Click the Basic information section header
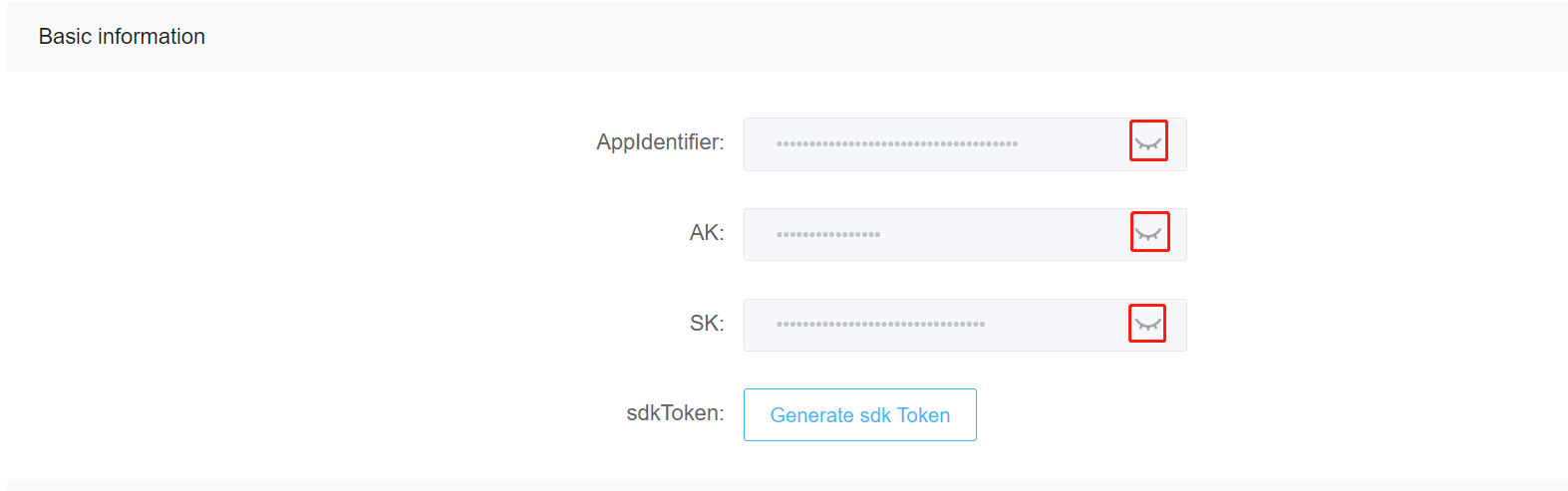The height and width of the screenshot is (491, 1568). coord(786,37)
